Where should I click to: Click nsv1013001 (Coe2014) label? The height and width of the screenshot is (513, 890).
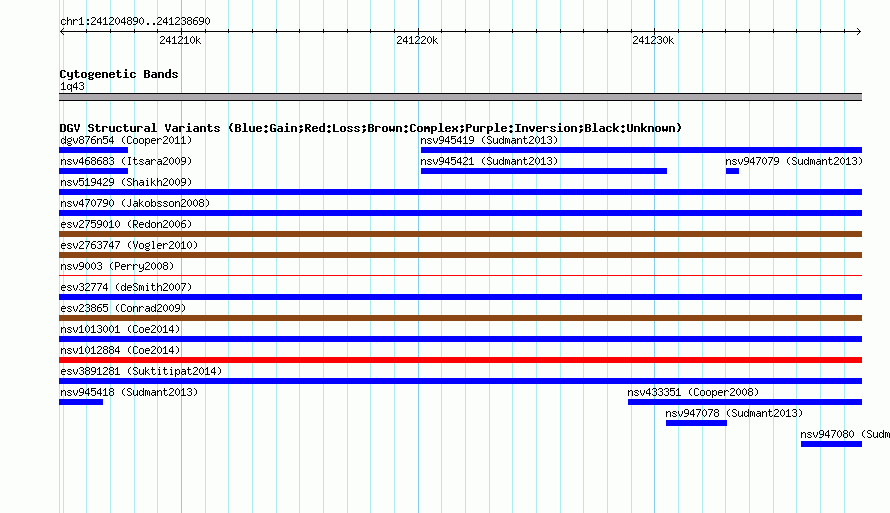pos(120,329)
